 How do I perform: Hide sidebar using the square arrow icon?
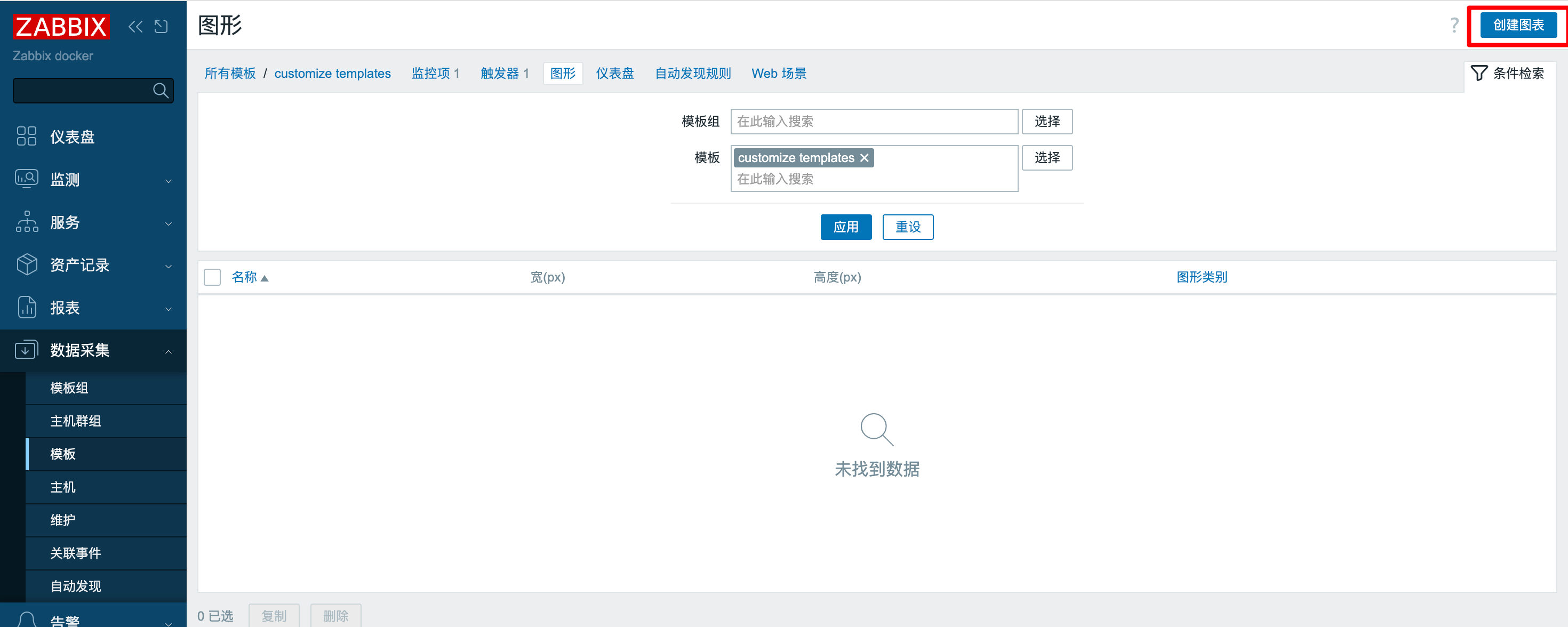point(161,26)
